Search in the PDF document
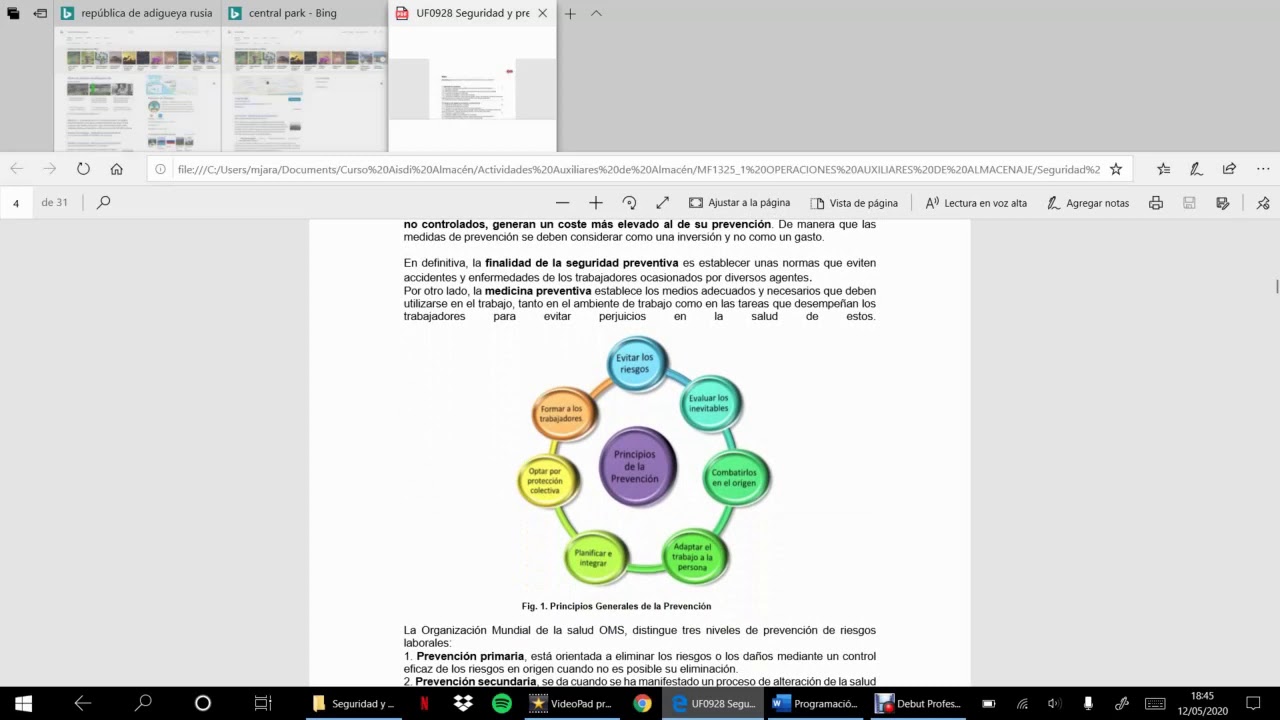Screen dimensions: 1280x720 coord(103,202)
